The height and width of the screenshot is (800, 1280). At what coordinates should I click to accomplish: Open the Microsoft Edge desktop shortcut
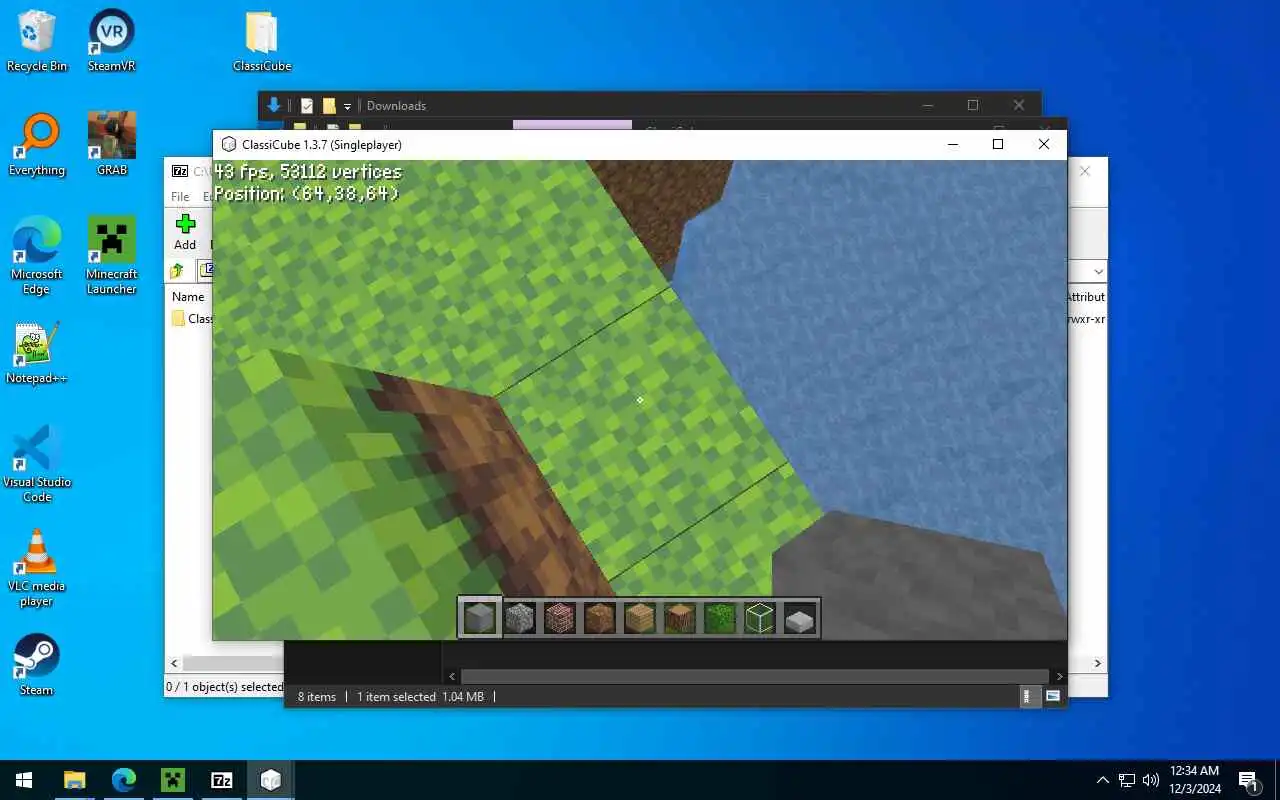click(x=37, y=255)
